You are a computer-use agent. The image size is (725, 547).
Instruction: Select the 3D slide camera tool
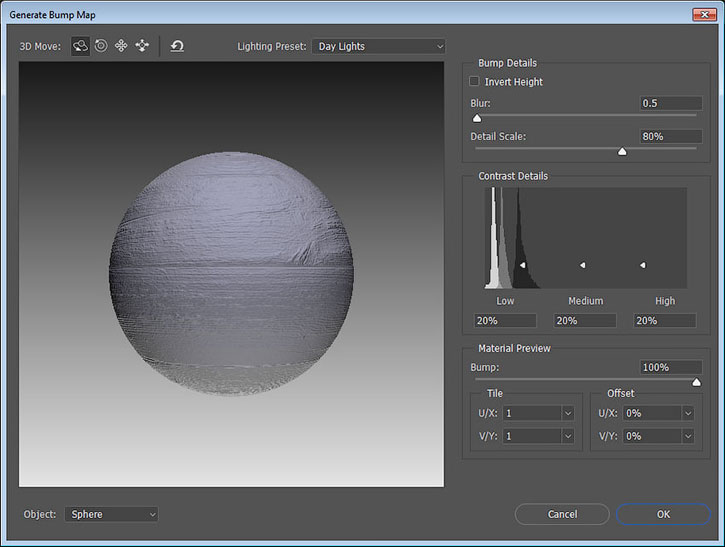[x=142, y=46]
